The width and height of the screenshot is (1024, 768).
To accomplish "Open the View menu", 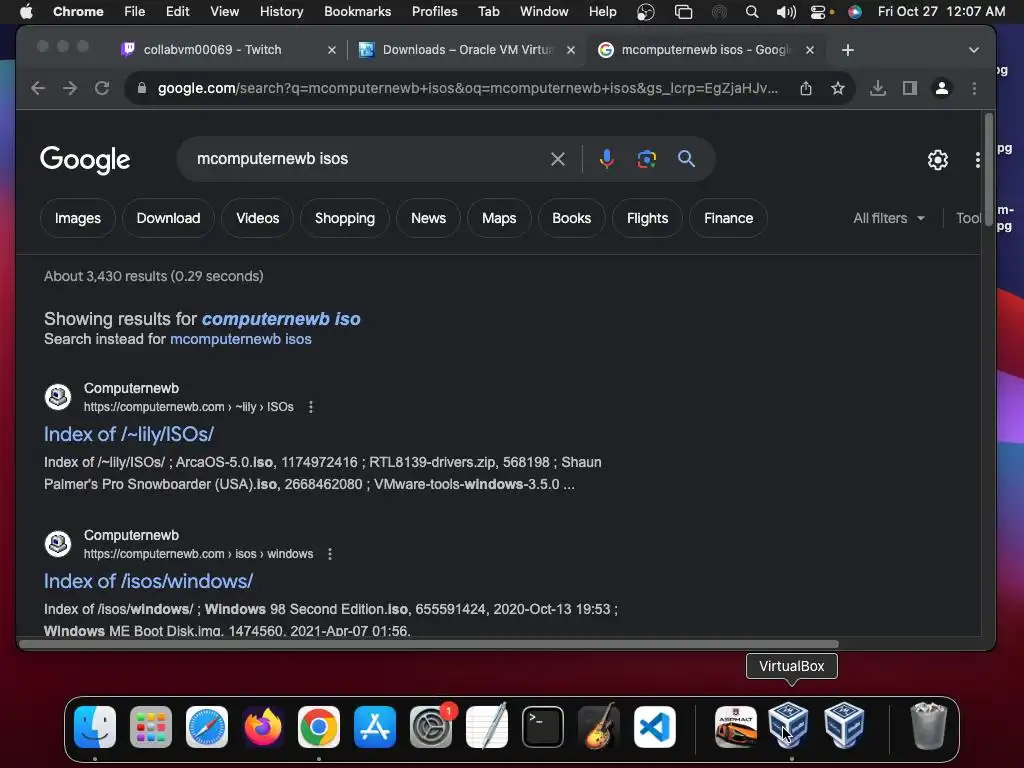I will (225, 12).
